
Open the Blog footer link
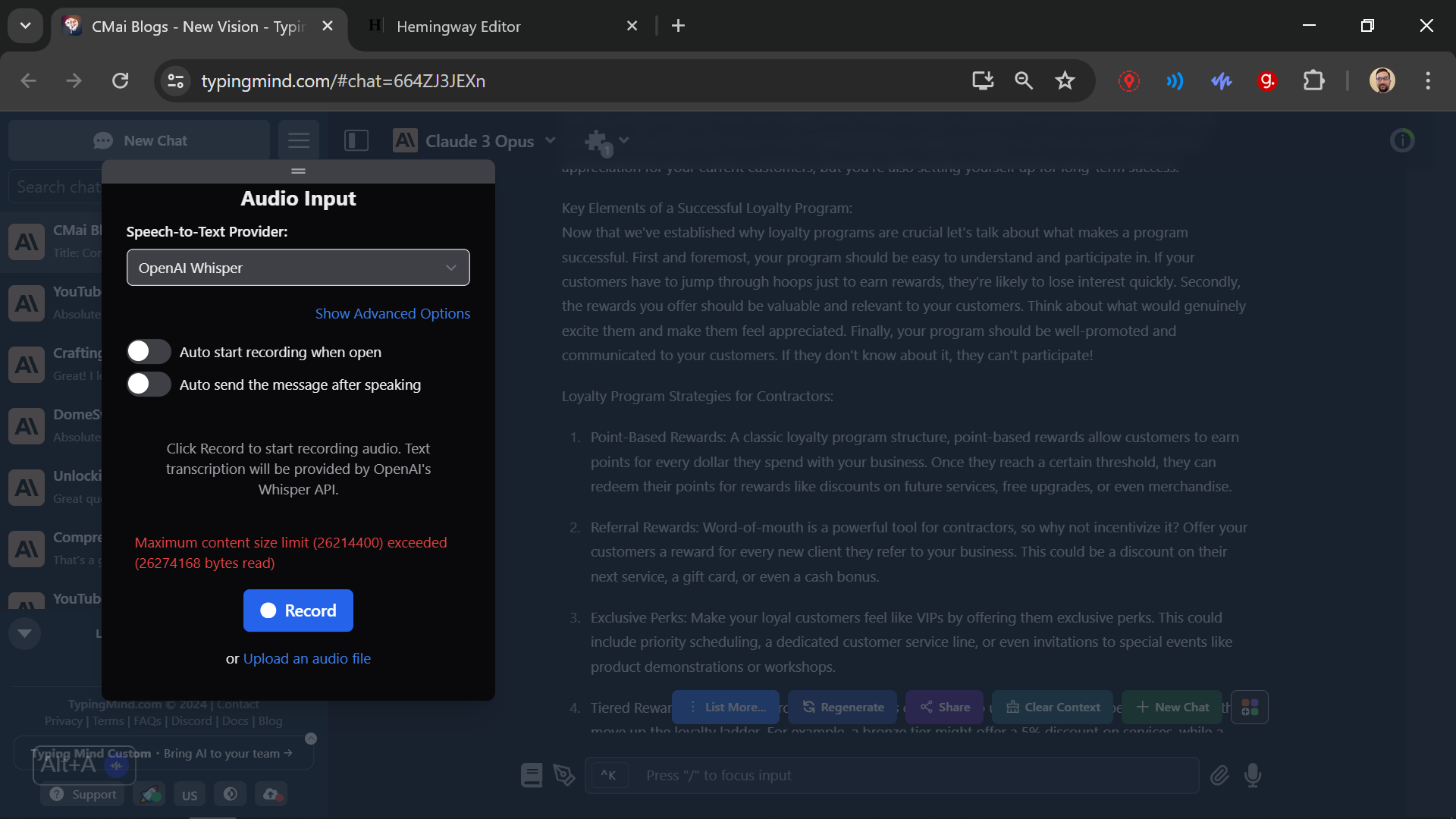click(x=270, y=720)
